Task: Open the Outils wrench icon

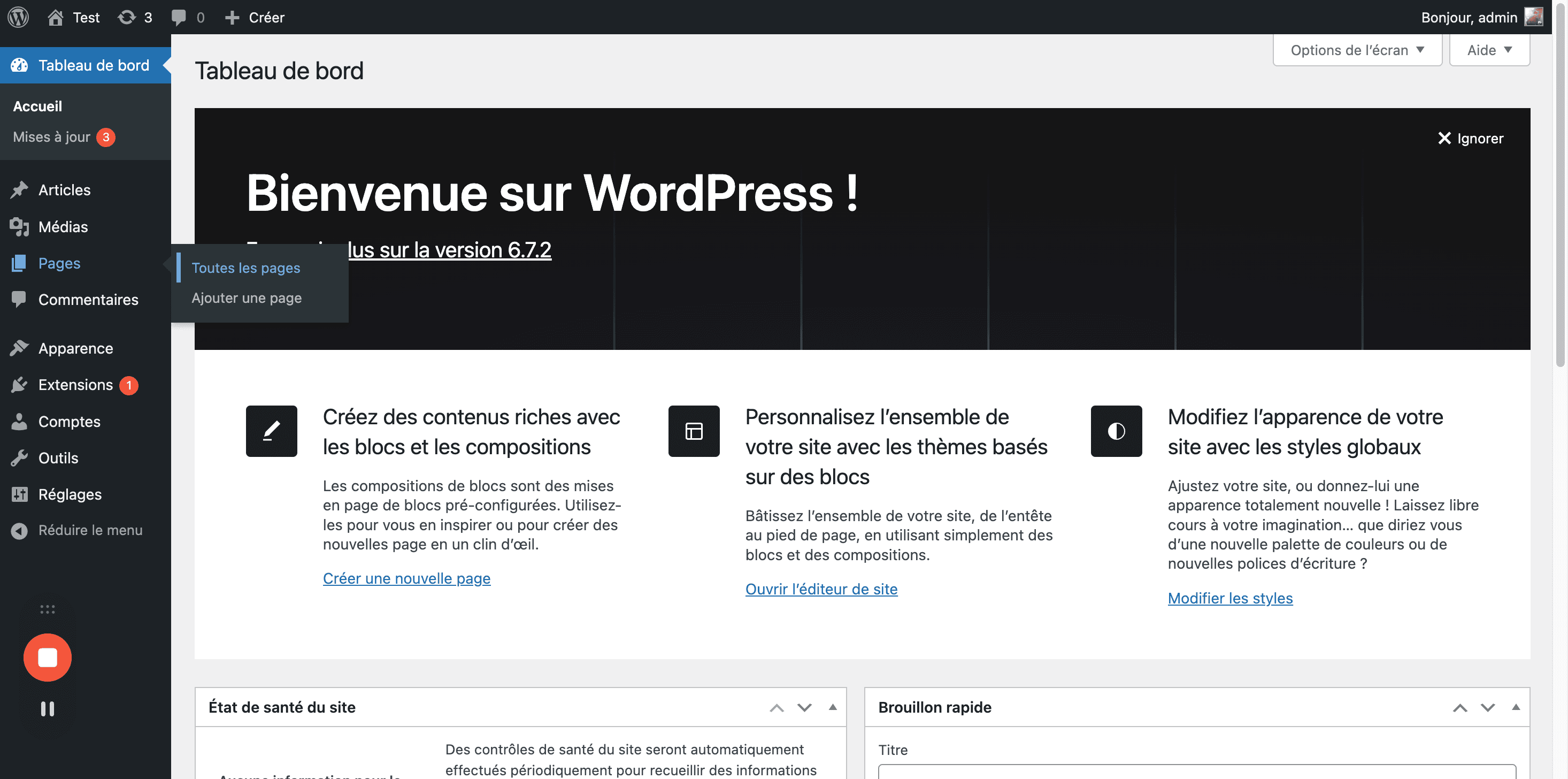Action: pos(19,457)
